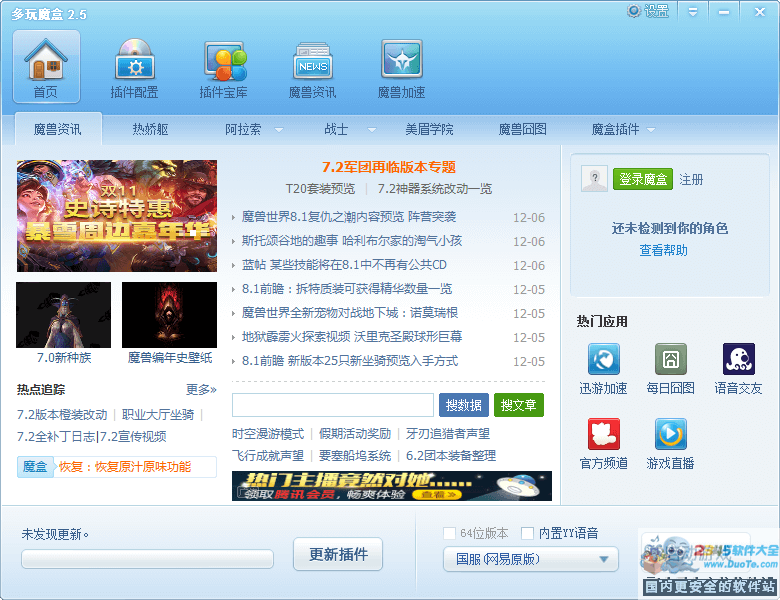The image size is (780, 600).
Task: Open news 蓝帖 某些技能将在8.1中不再有公共CD
Action: pos(344,265)
